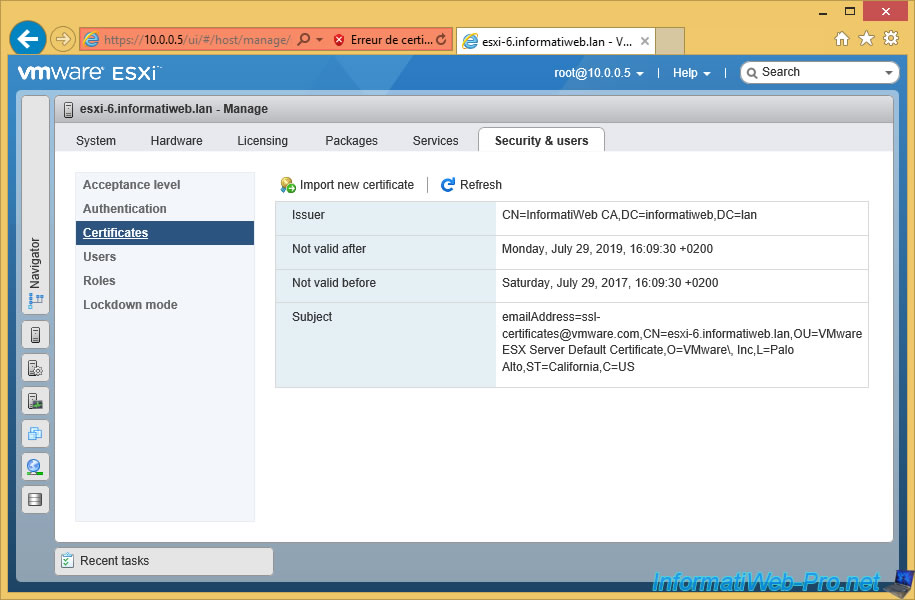Select the Not valid before date value
The width and height of the screenshot is (915, 600).
610,282
